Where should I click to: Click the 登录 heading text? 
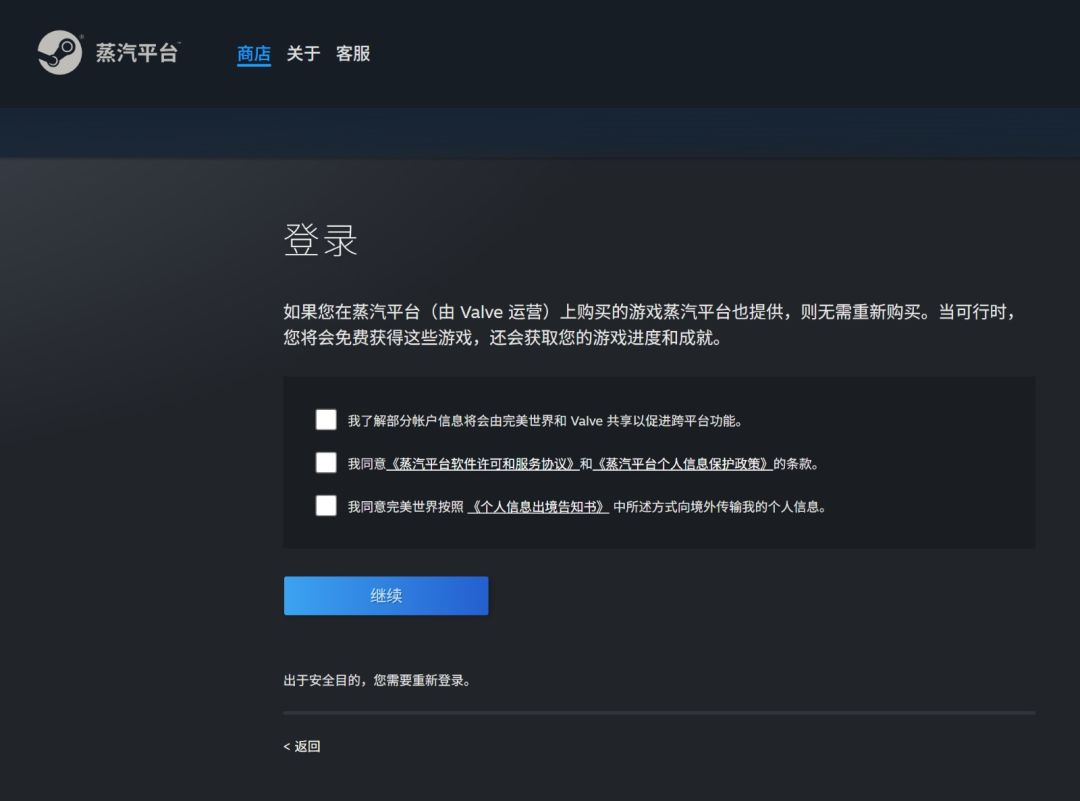[x=320, y=240]
